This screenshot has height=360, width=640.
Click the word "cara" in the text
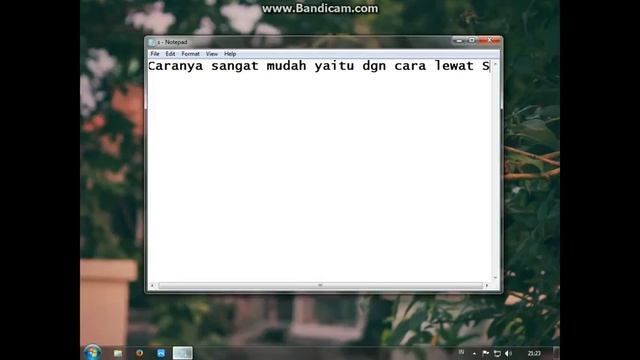click(x=410, y=67)
